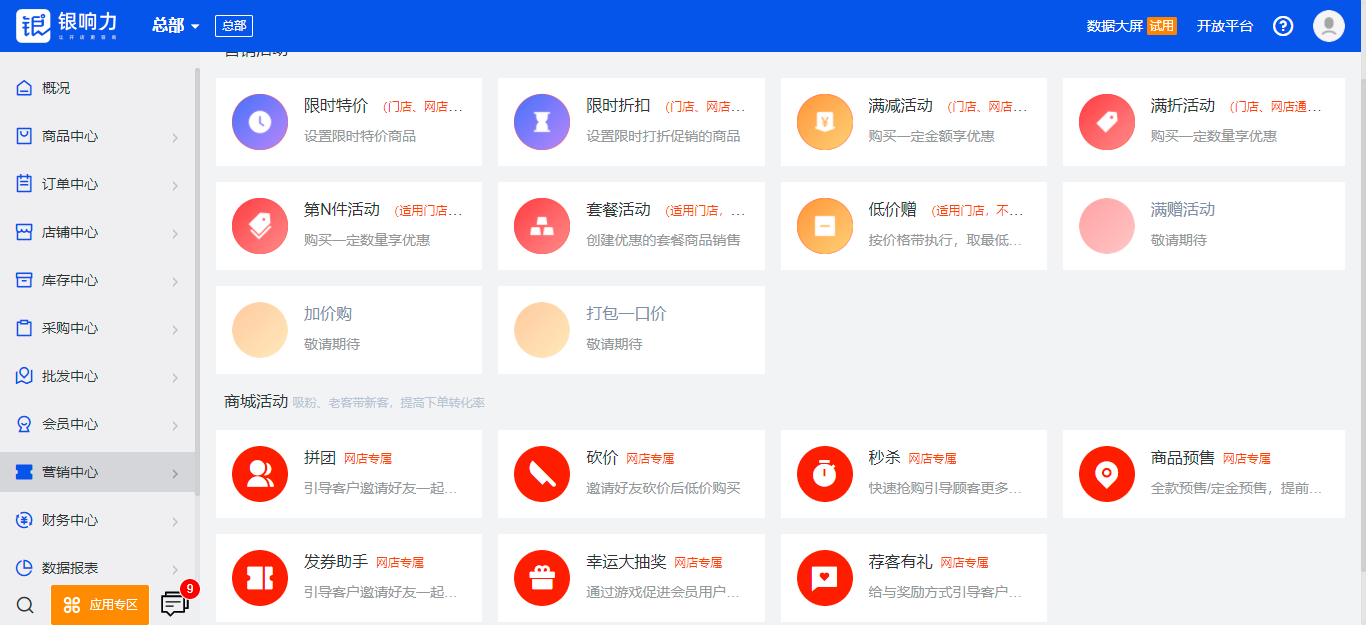Open the user avatar in top bar
The height and width of the screenshot is (625, 1366).
click(x=1328, y=26)
